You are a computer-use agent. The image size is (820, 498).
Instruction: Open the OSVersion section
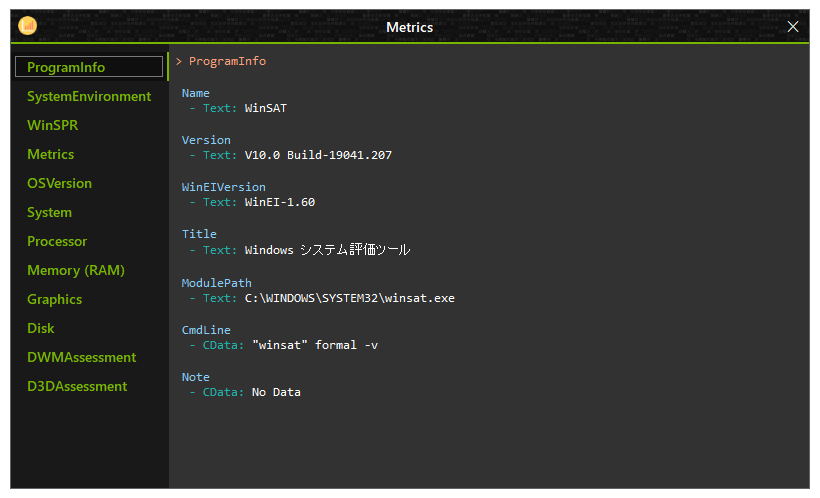coord(60,183)
